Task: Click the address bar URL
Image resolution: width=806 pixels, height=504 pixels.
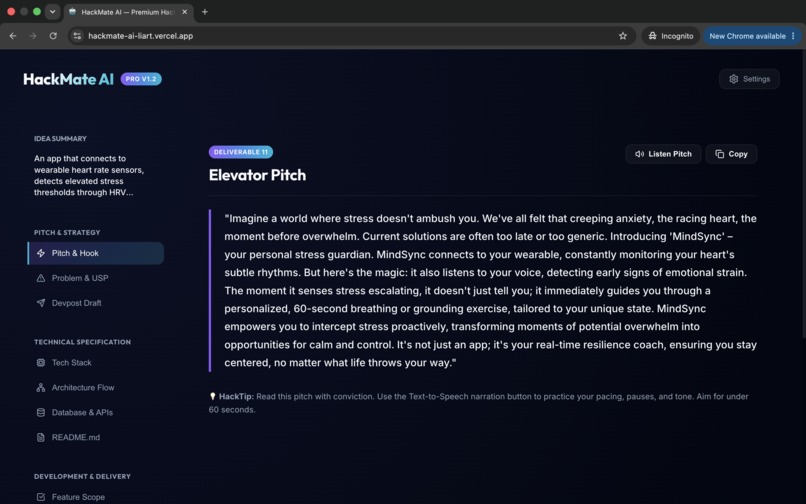Action: click(x=140, y=36)
